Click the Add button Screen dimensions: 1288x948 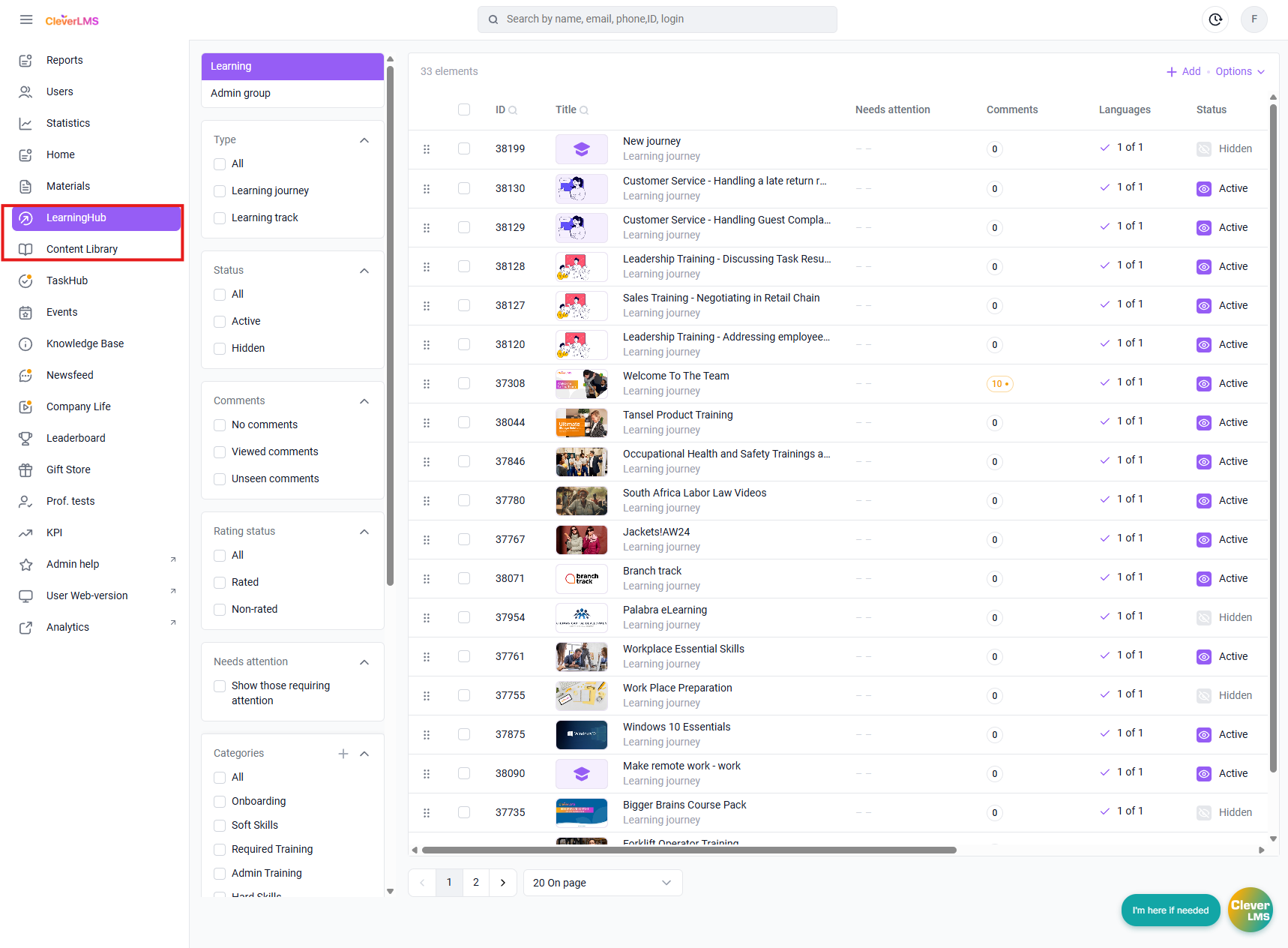pos(1184,71)
